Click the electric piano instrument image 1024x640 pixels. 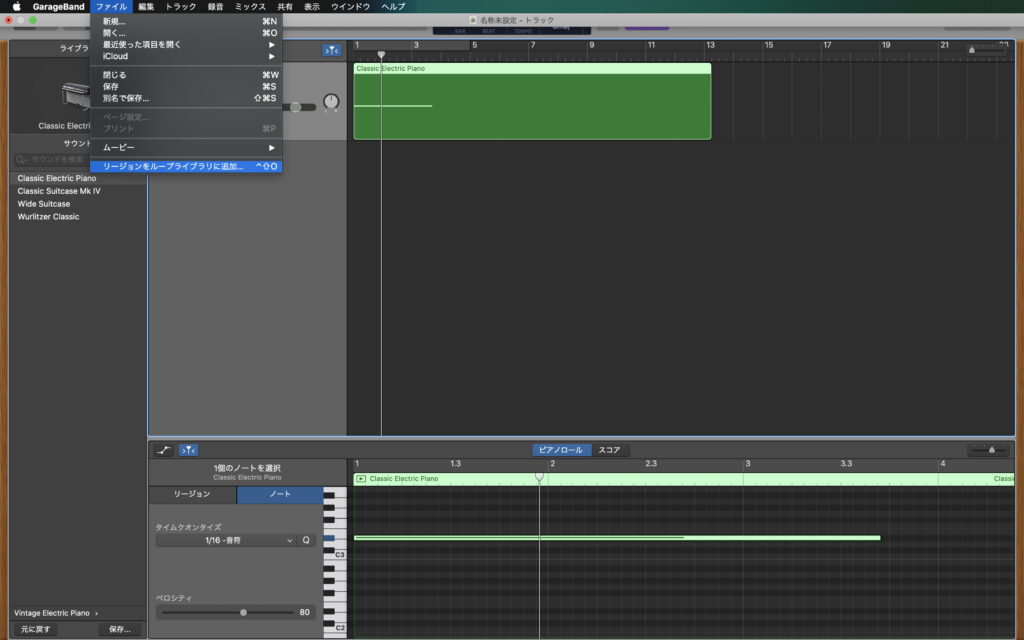click(76, 96)
